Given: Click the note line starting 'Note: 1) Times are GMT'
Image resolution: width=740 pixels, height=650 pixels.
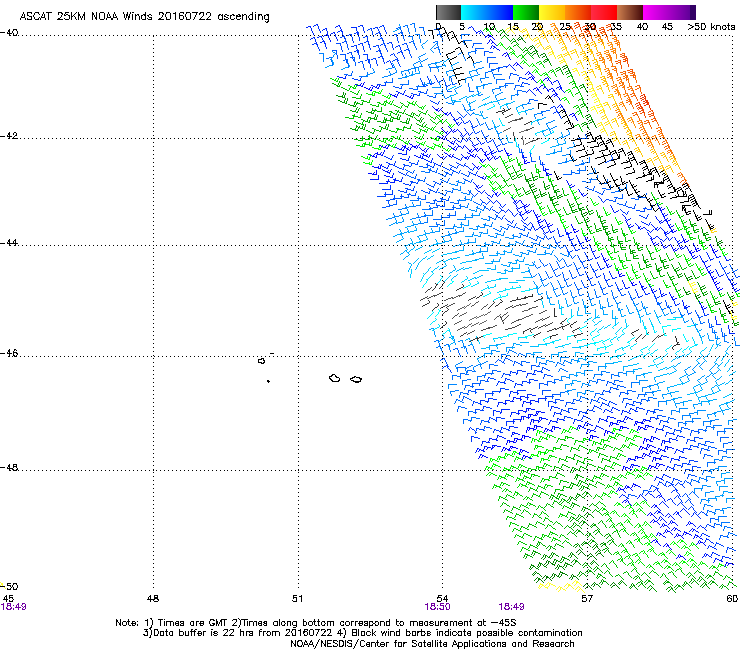Looking at the screenshot, I should coord(316,623).
